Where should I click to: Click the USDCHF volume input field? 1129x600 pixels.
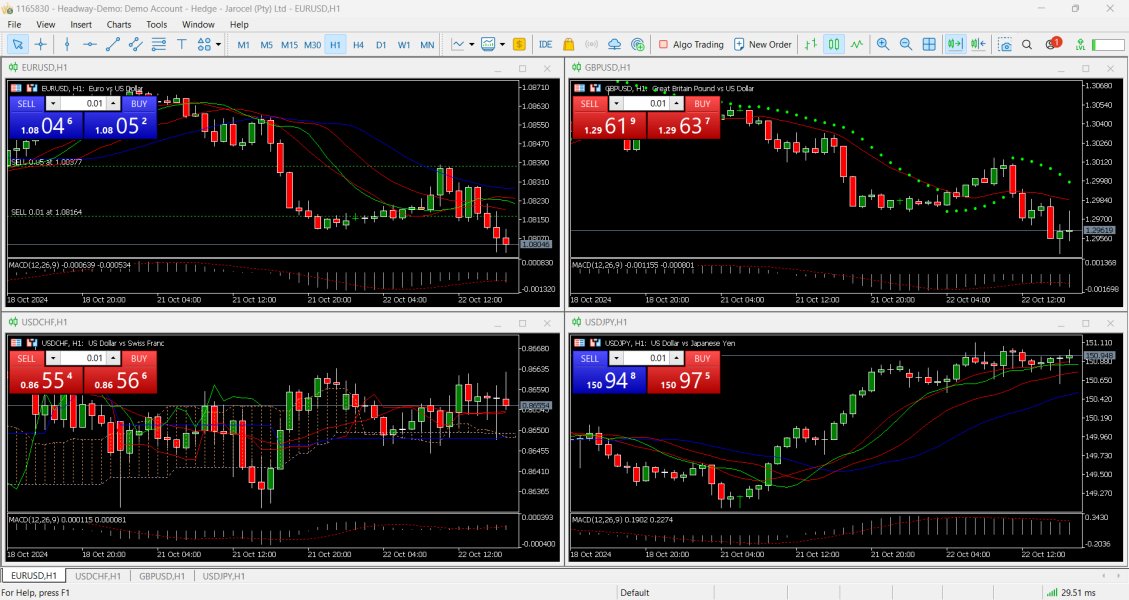(x=83, y=358)
